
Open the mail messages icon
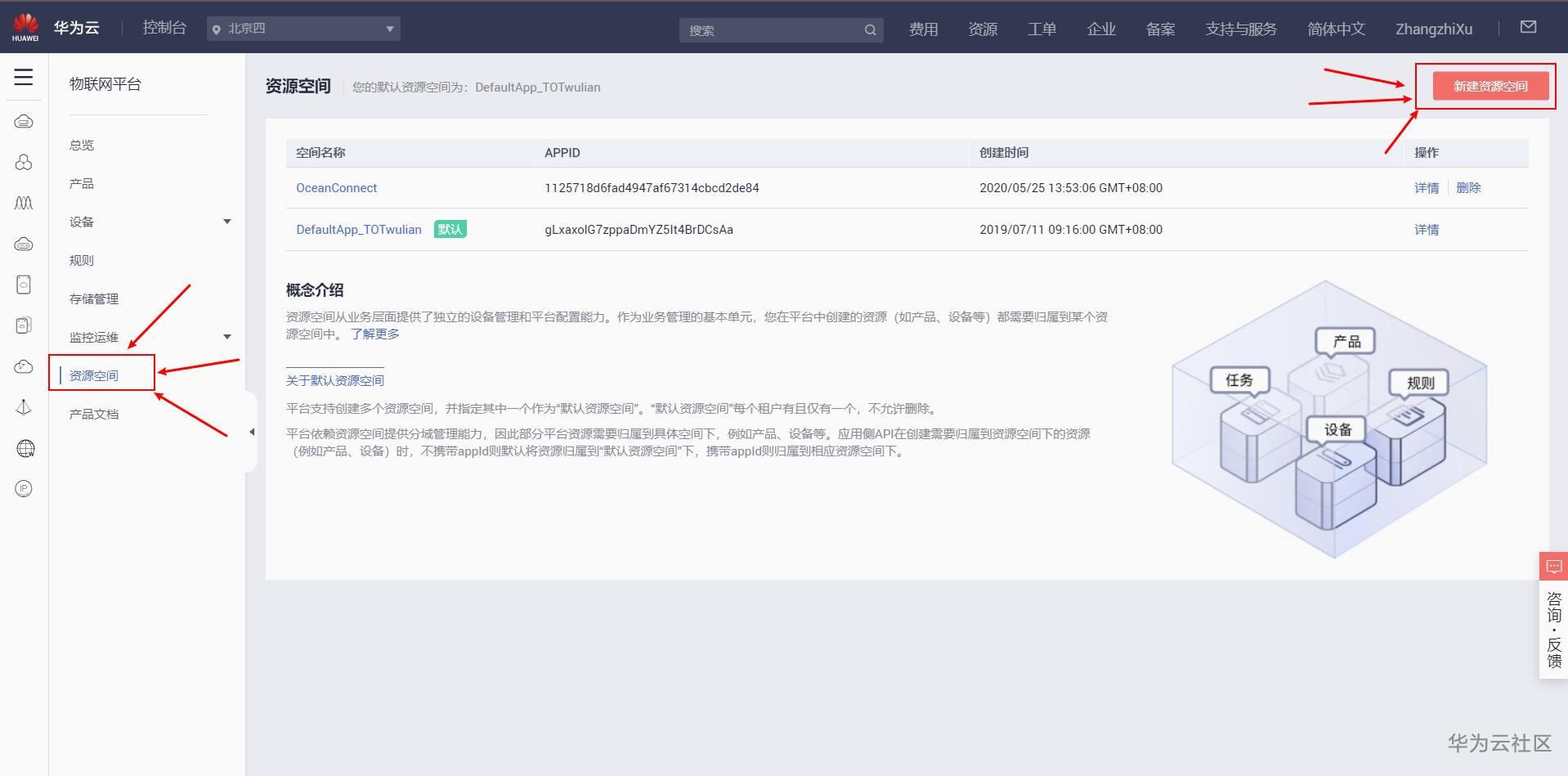1528,27
